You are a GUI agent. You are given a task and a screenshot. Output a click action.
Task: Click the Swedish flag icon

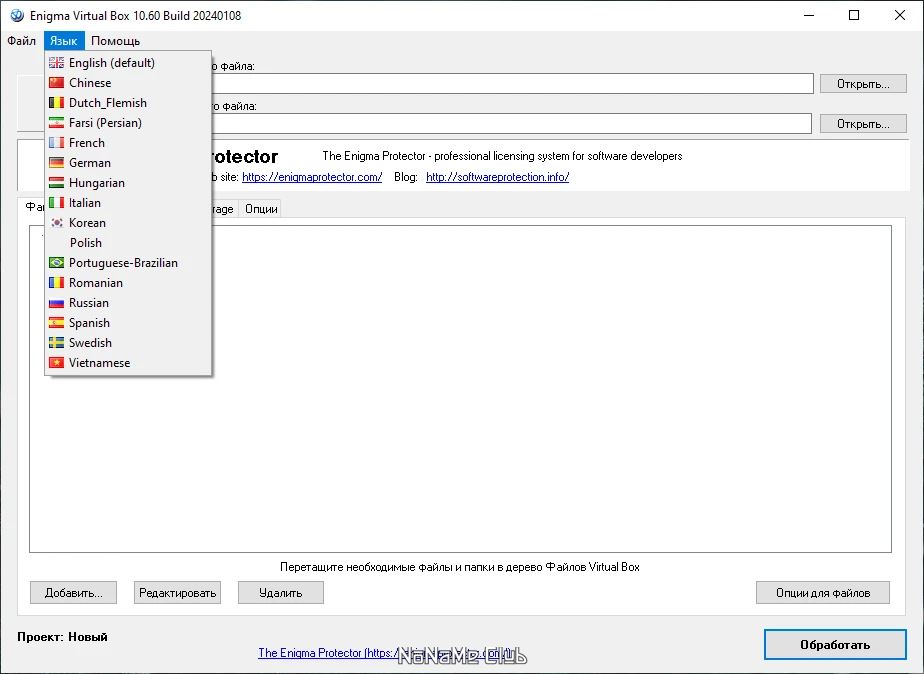point(57,343)
